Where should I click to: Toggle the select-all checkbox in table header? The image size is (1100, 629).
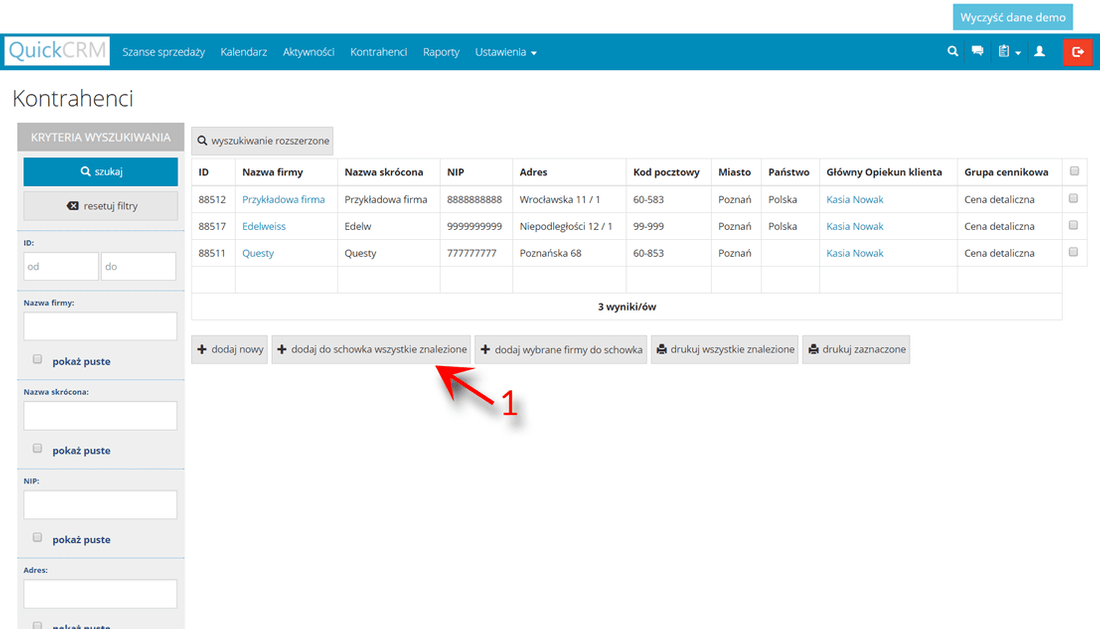pos(1074,172)
